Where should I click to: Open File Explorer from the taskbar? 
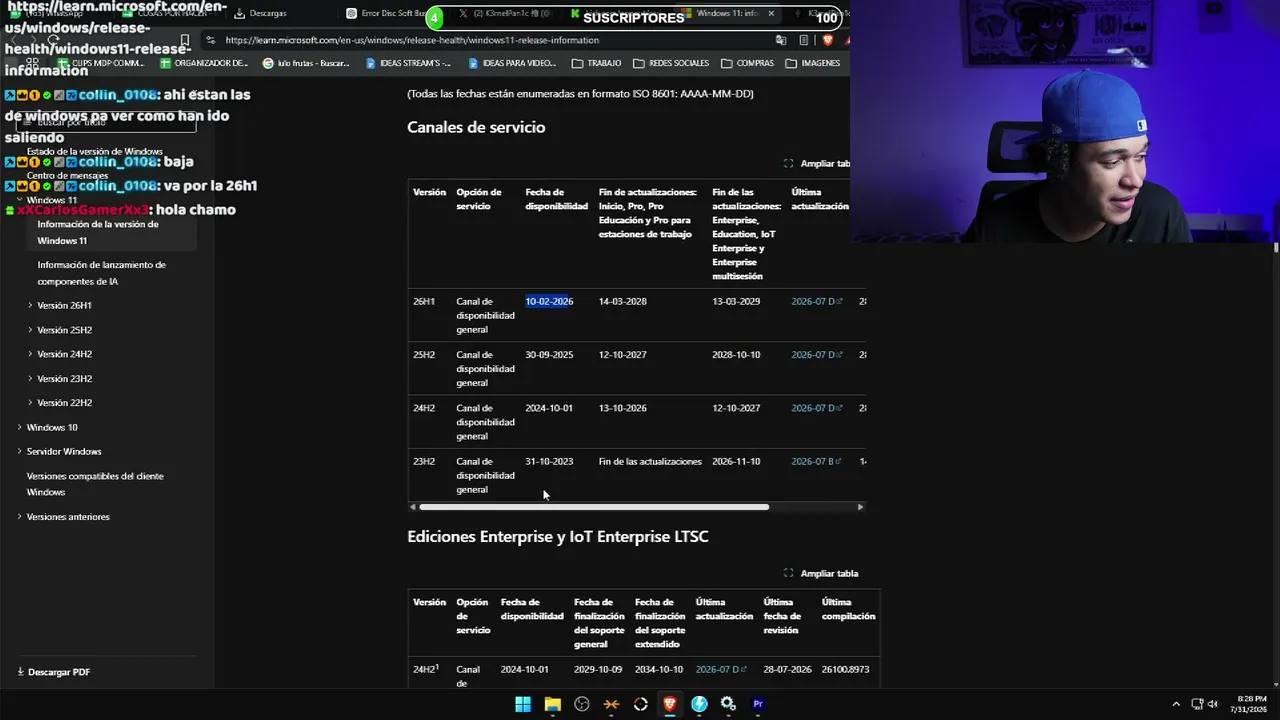click(552, 704)
